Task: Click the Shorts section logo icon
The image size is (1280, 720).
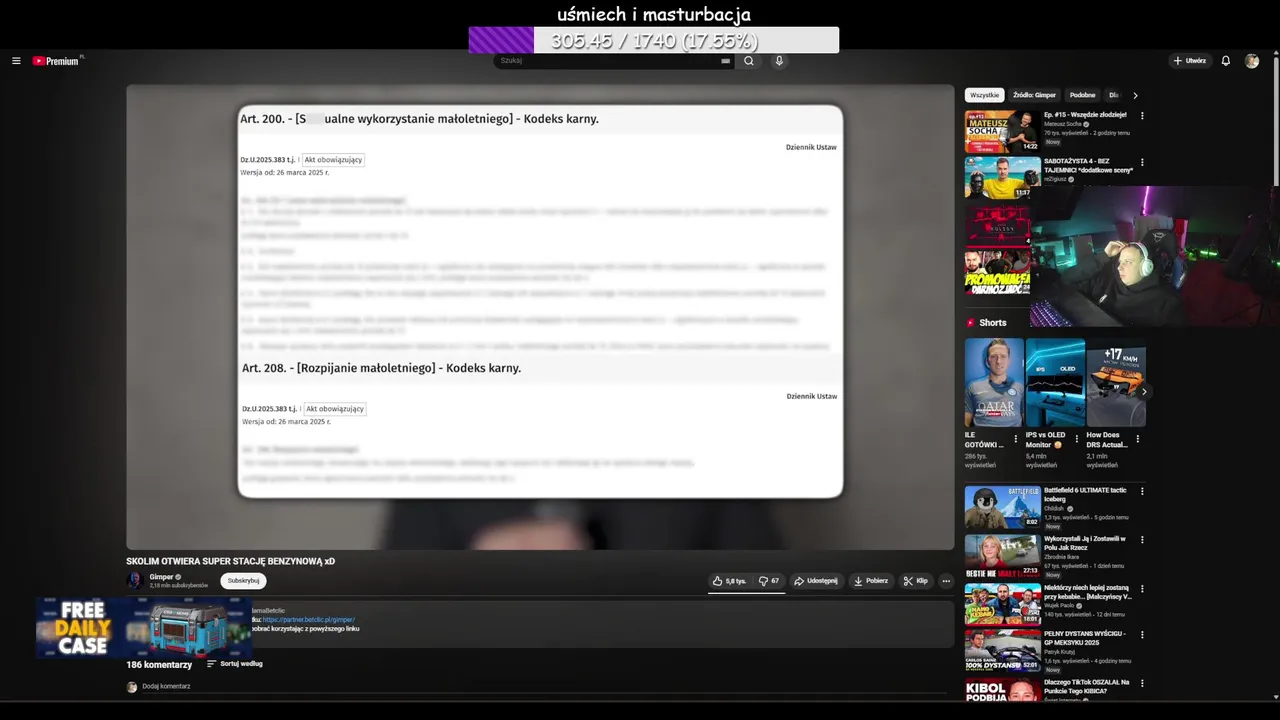Action: 970,323
